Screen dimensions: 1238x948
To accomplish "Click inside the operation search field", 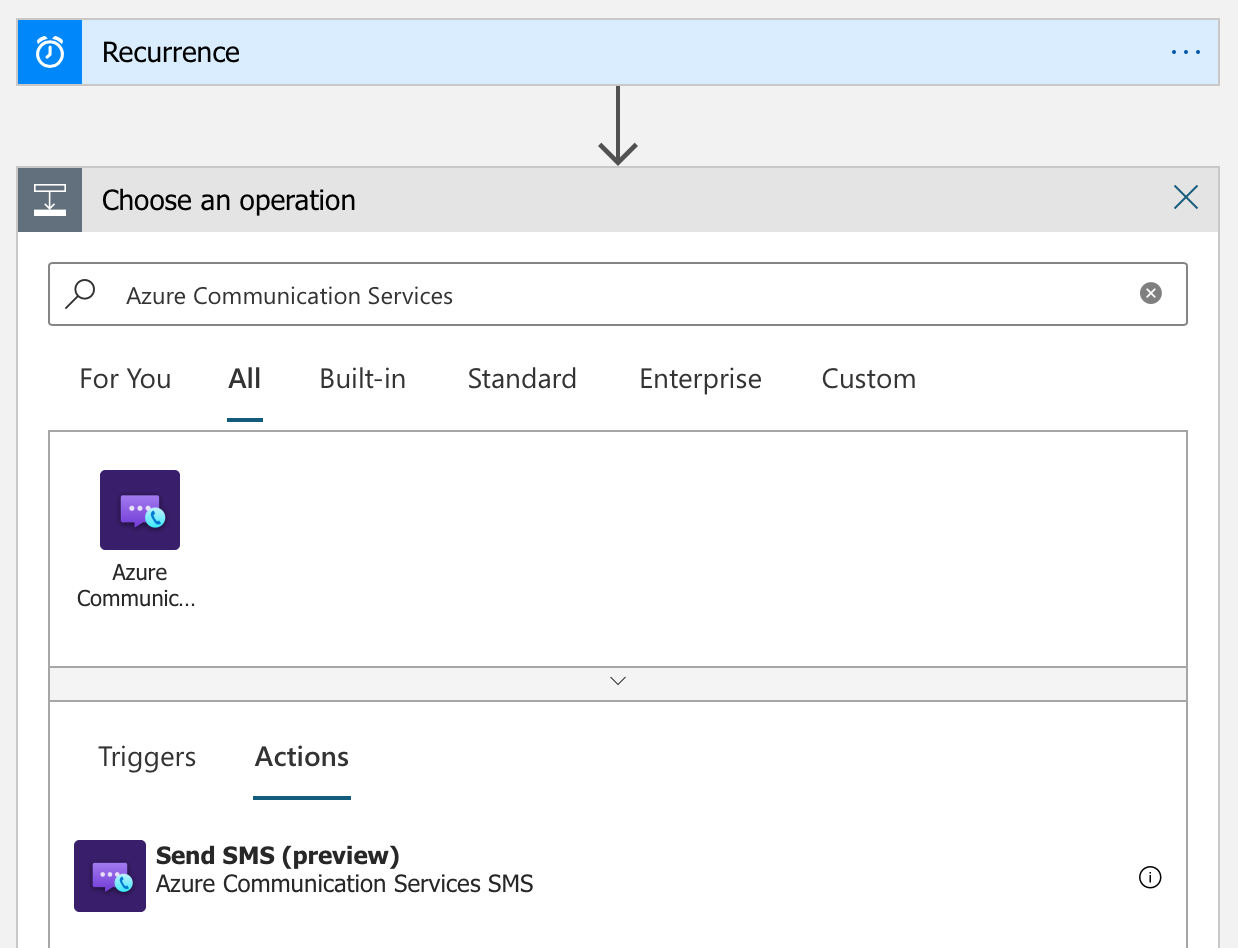I will [600, 294].
